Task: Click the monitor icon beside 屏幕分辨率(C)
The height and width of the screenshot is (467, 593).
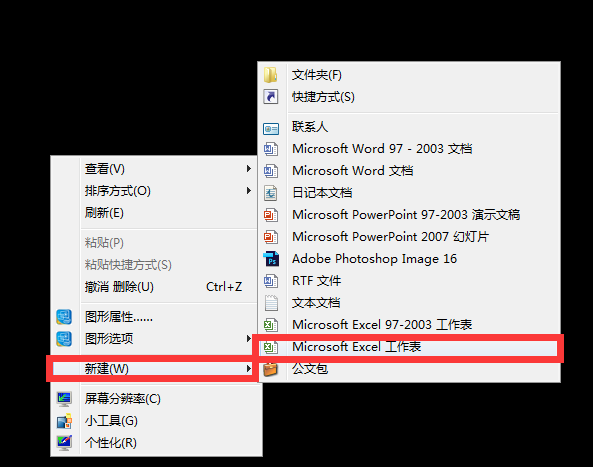Action: pos(64,399)
